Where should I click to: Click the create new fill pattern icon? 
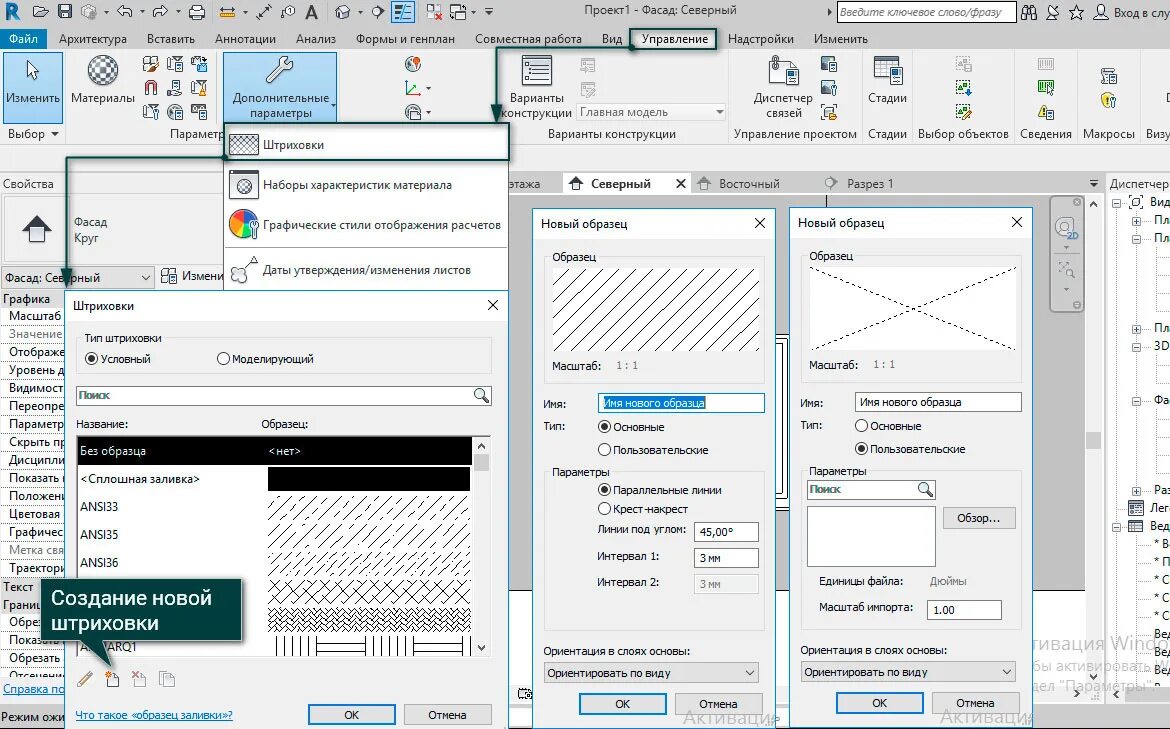click(113, 679)
